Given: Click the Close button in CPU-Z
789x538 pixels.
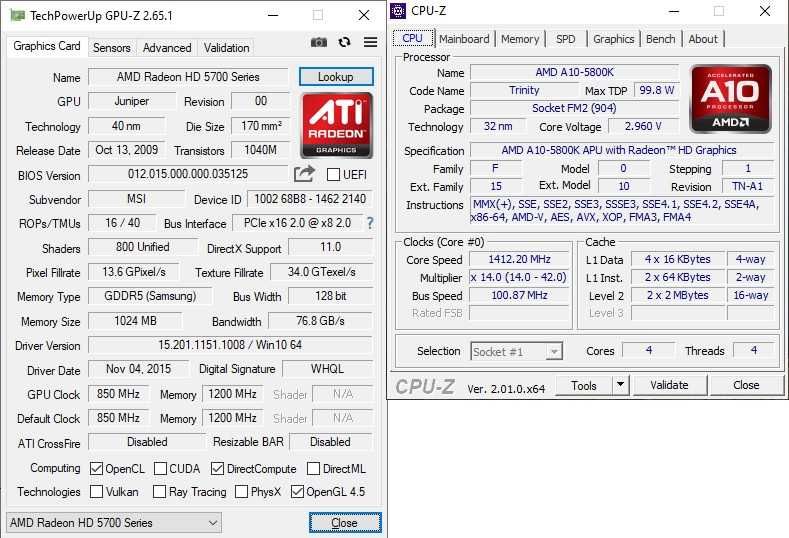Looking at the screenshot, I should click(x=746, y=385).
